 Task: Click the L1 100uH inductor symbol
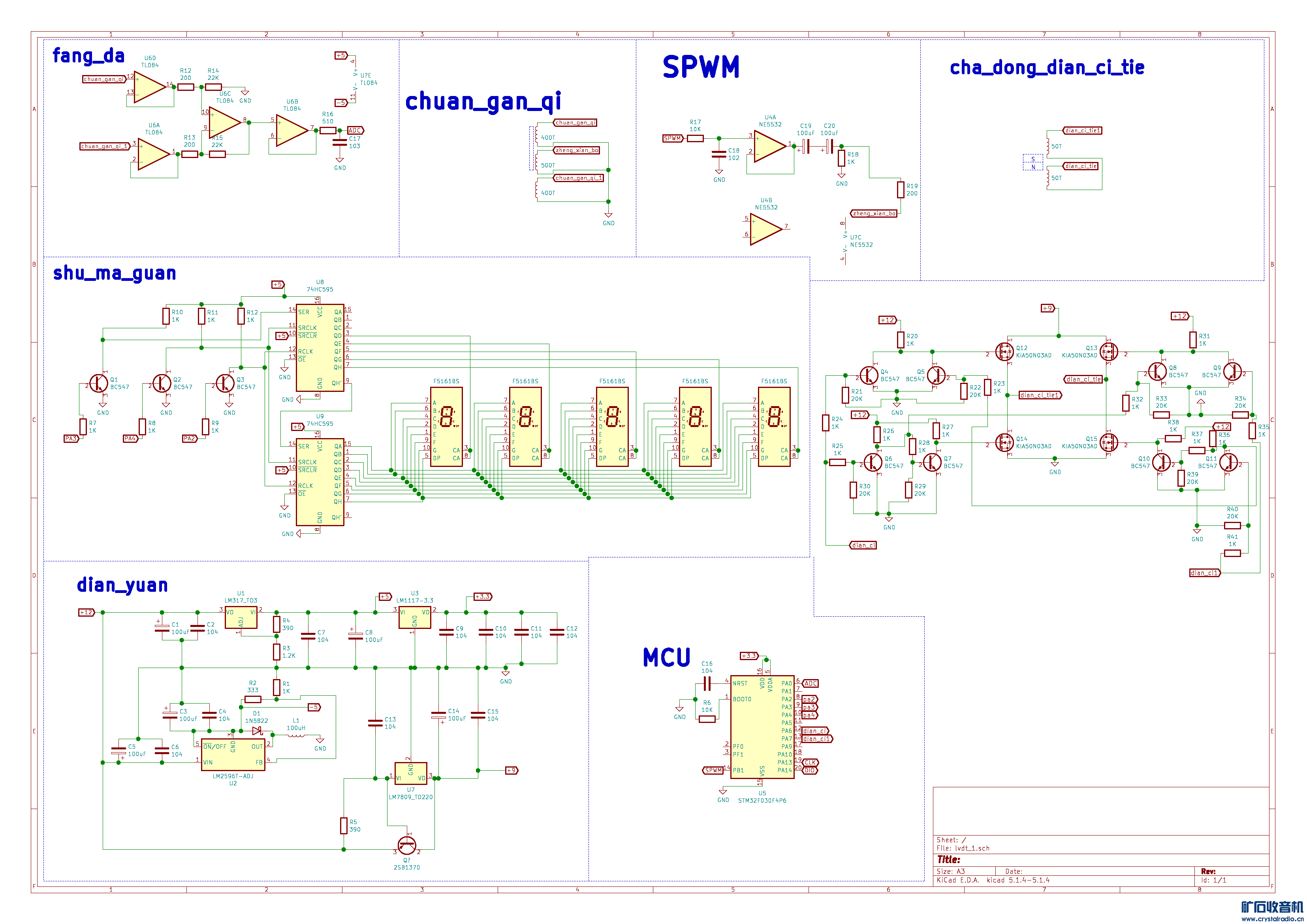tap(295, 736)
